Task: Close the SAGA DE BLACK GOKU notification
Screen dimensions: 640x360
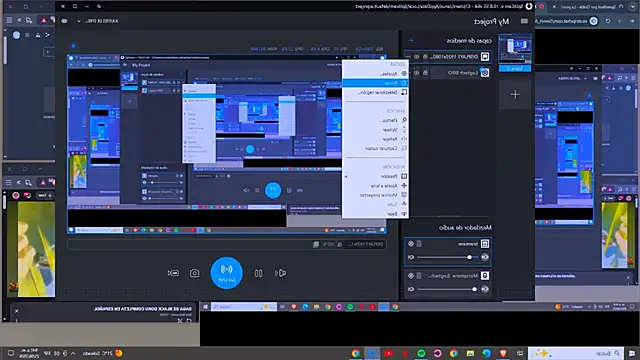Action: [17, 311]
